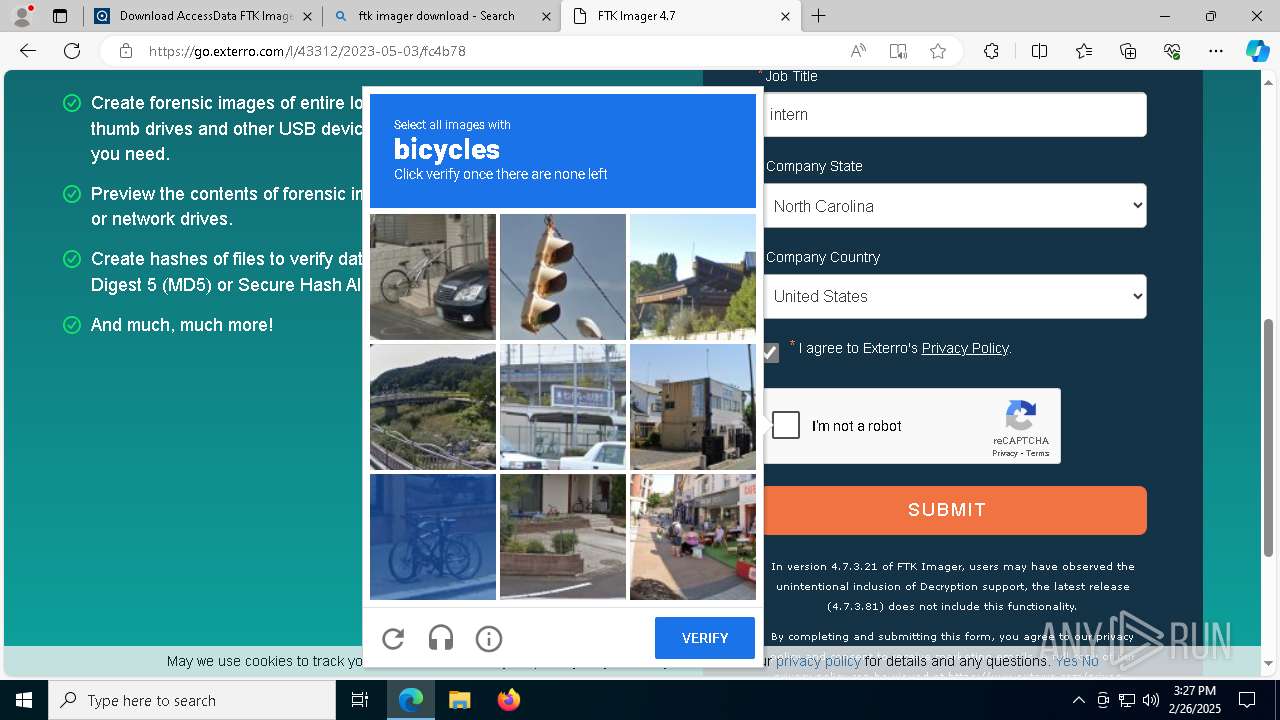Screen dimensions: 1280x720
Task: Close the ftk imager download Search tab
Action: [546, 16]
